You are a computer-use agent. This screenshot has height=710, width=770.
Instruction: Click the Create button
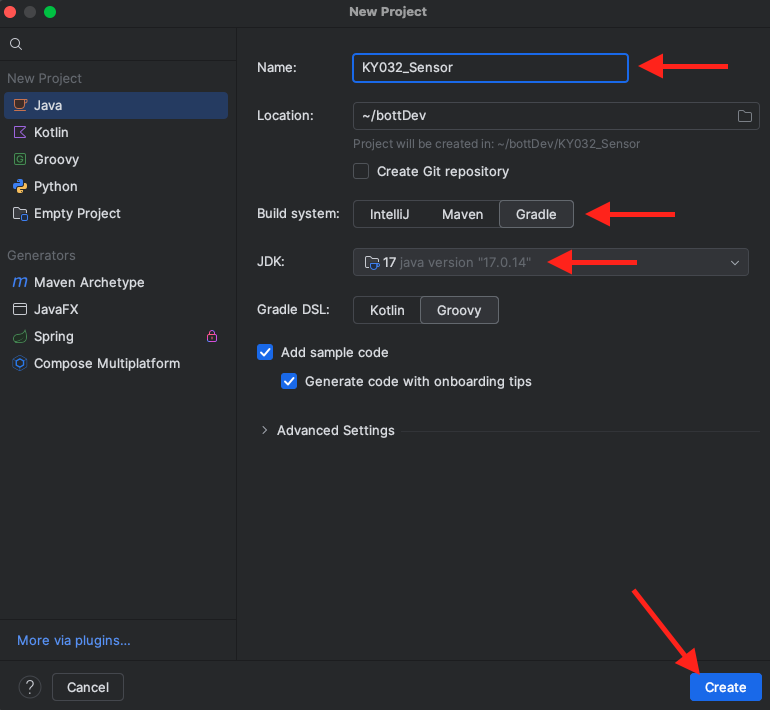coord(725,687)
